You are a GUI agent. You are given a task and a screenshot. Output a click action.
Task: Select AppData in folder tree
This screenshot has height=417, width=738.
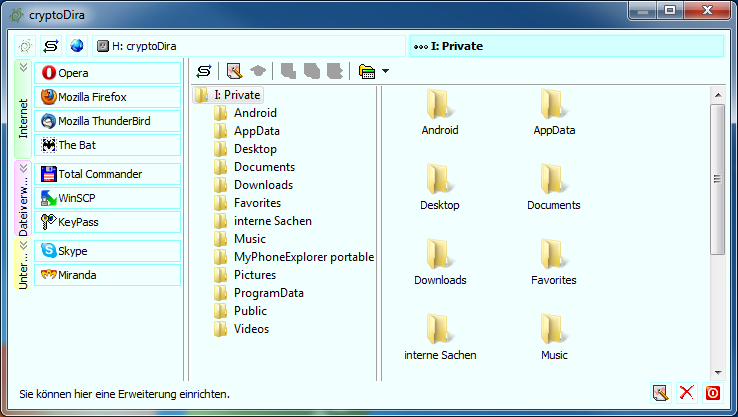pos(257,131)
